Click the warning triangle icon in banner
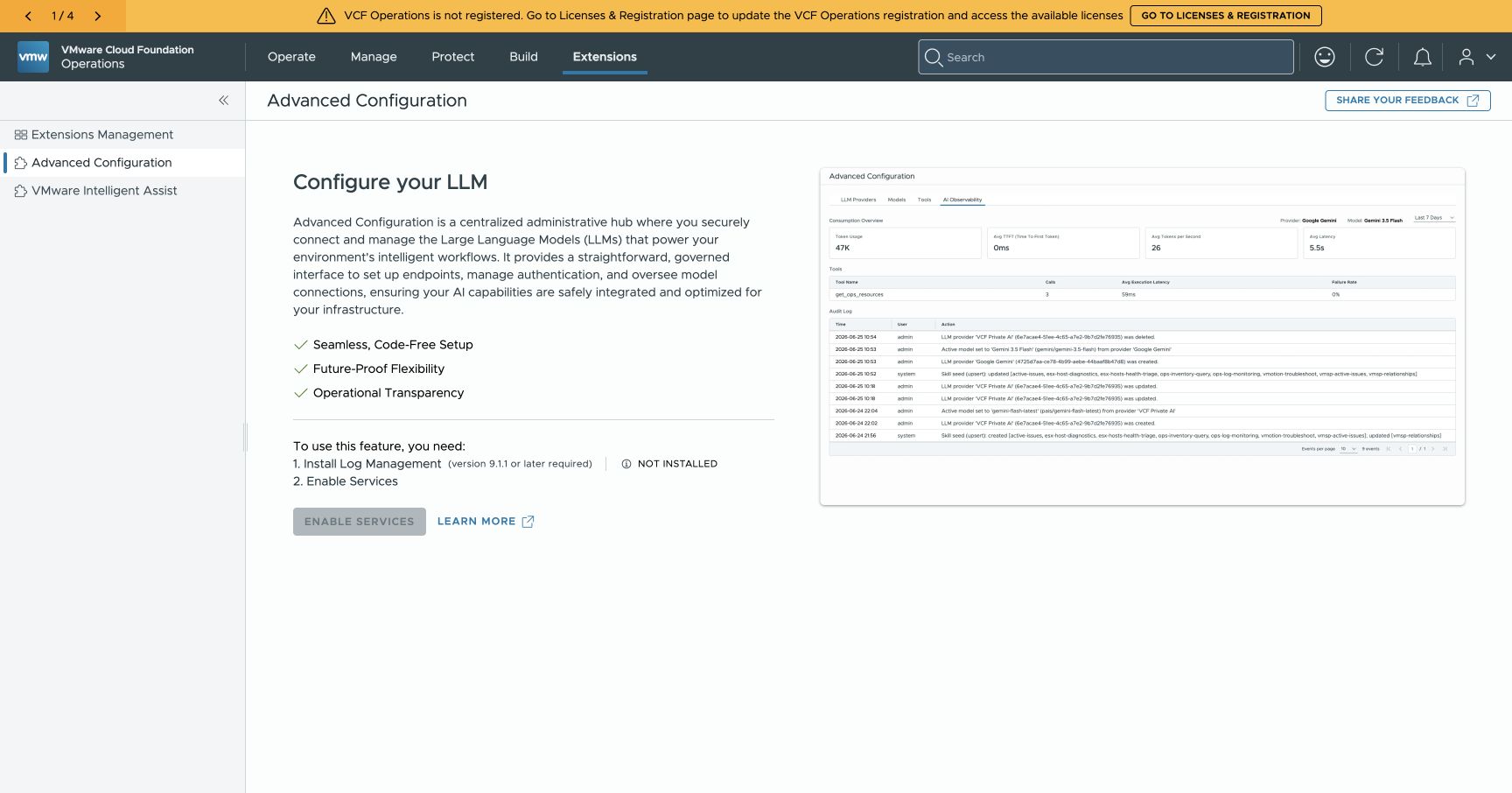This screenshot has height=793, width=1512. click(x=326, y=16)
